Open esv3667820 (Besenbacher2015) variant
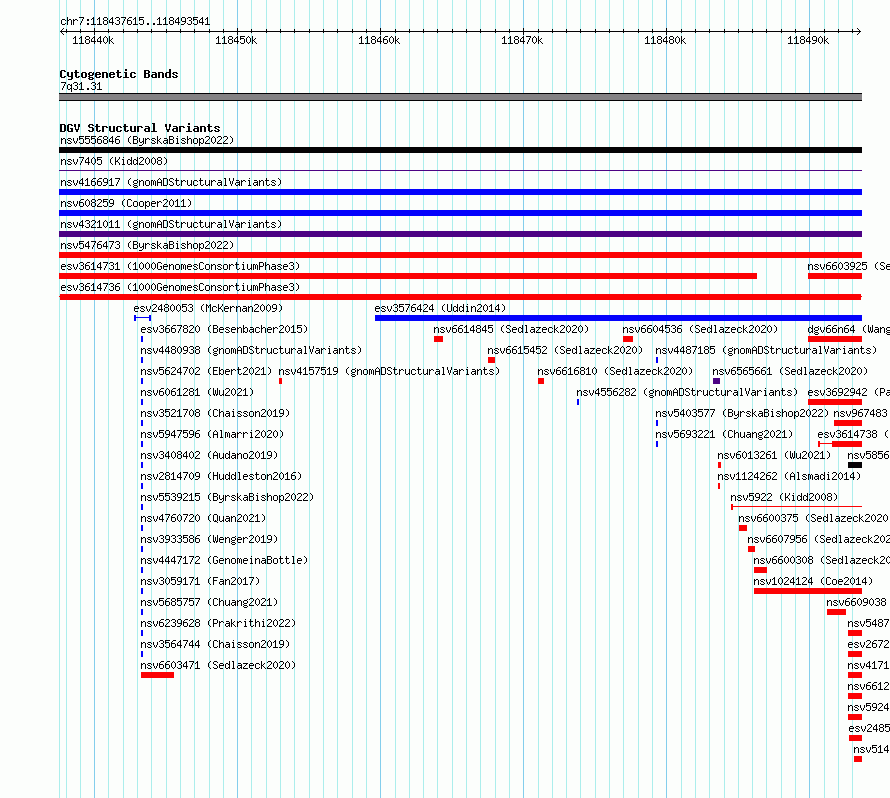This screenshot has width=890, height=798. [224, 329]
